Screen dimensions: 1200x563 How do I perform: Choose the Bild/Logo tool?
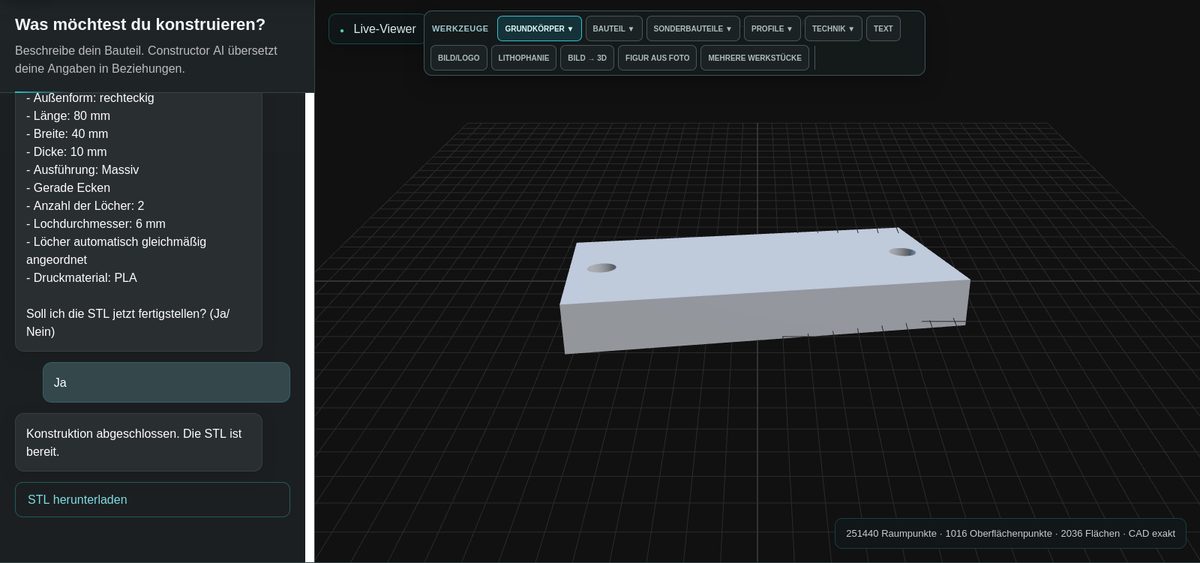[x=459, y=58]
